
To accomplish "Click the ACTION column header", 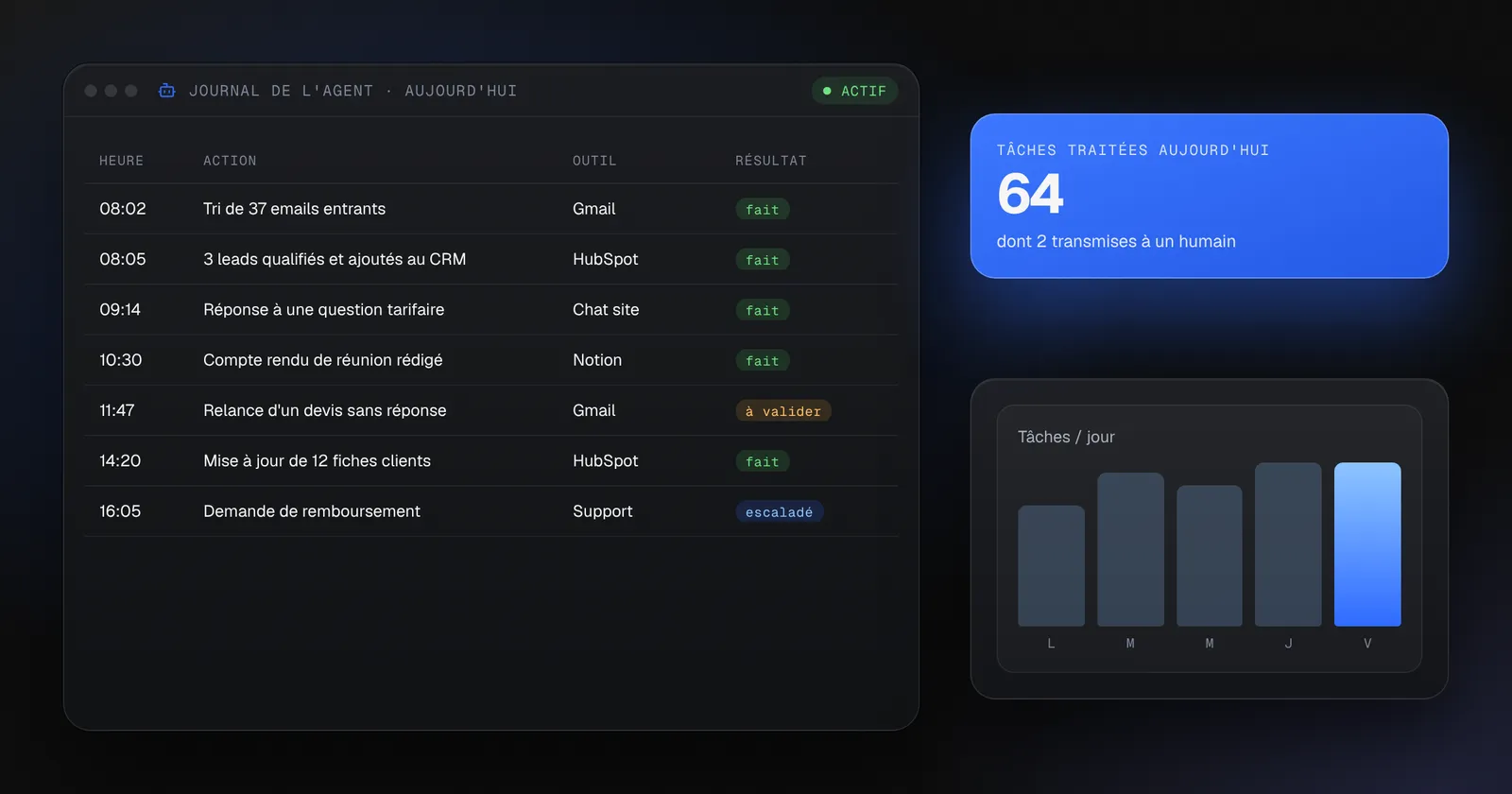I will point(230,161).
